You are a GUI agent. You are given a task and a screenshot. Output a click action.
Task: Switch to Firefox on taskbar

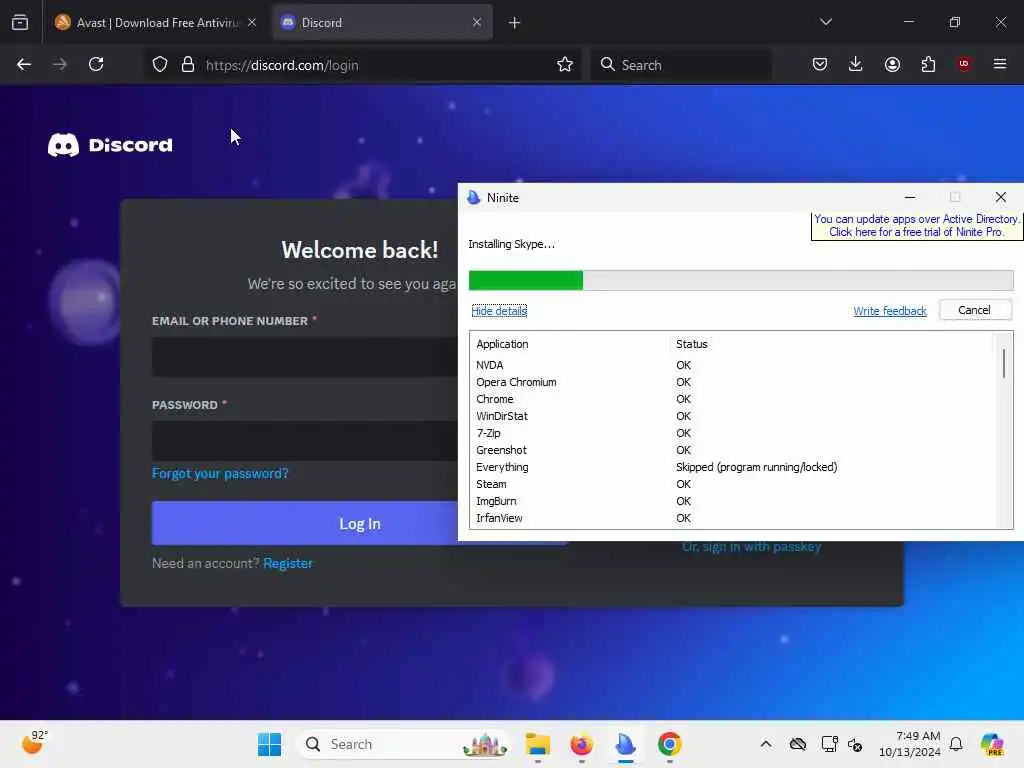click(581, 744)
